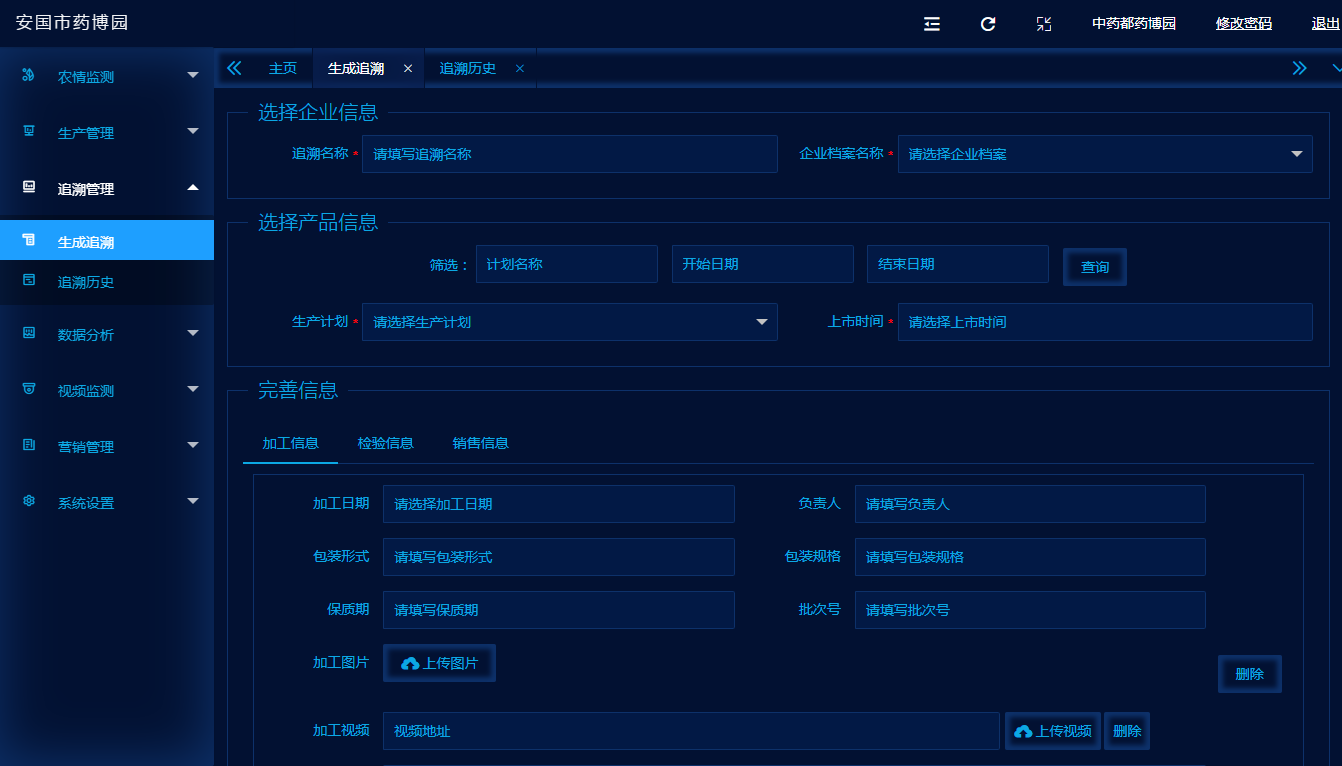
Task: Click the 追溯历史 icon in the sidebar
Action: click(x=28, y=282)
